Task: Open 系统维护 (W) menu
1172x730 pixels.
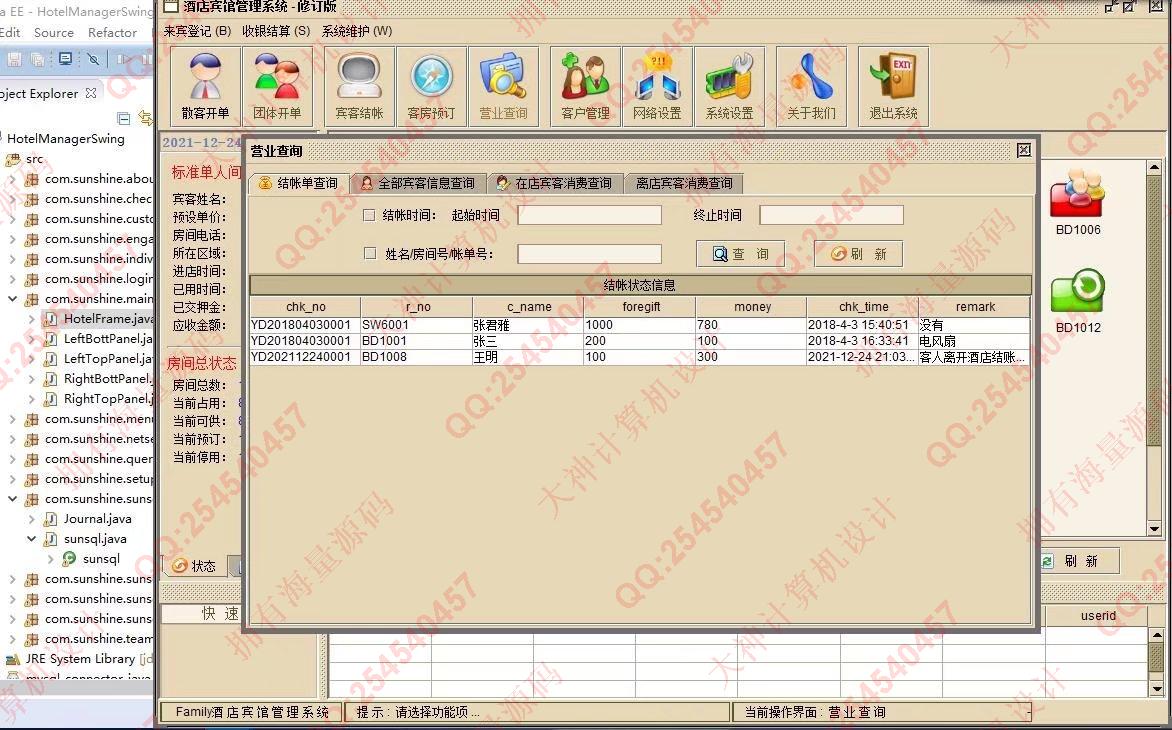Action: 357,31
